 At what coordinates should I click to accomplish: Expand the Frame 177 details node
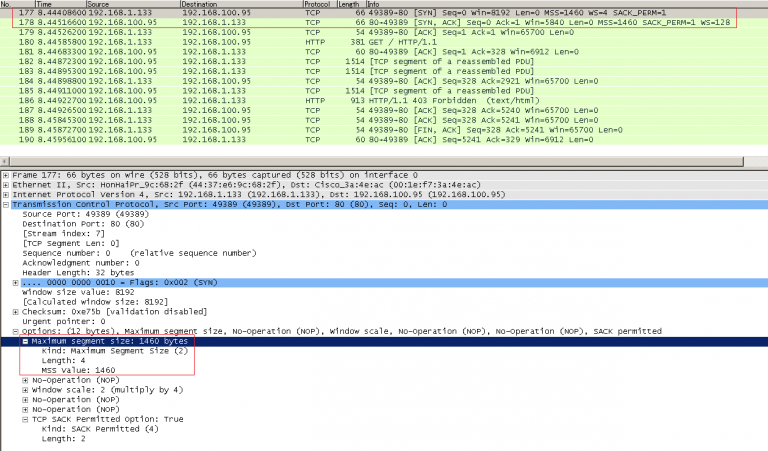click(x=6, y=175)
